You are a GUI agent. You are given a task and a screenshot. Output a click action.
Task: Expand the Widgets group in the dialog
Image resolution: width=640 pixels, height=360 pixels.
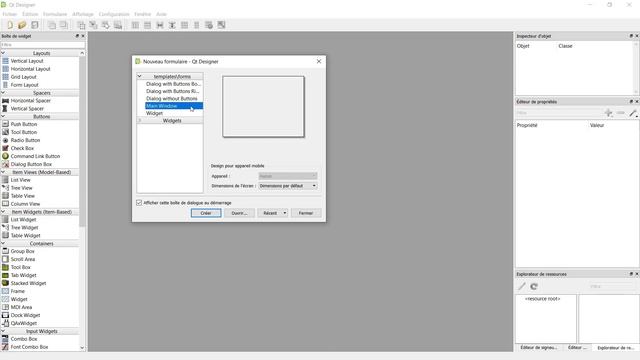(x=140, y=120)
